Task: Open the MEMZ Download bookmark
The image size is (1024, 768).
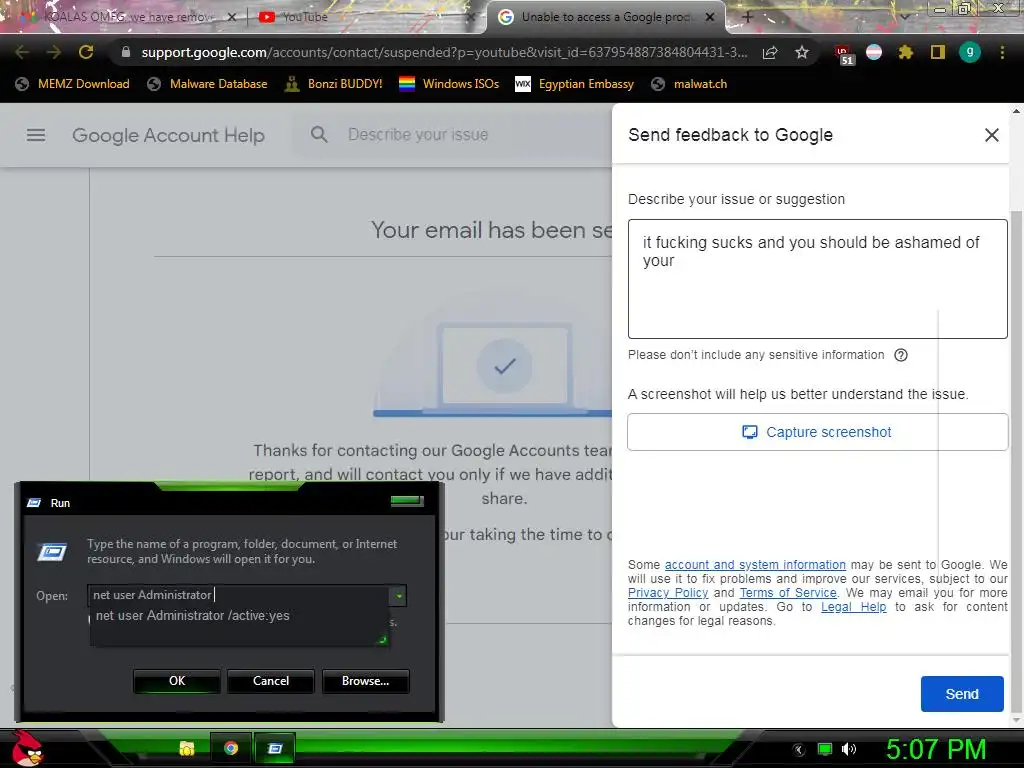Action: (x=72, y=84)
